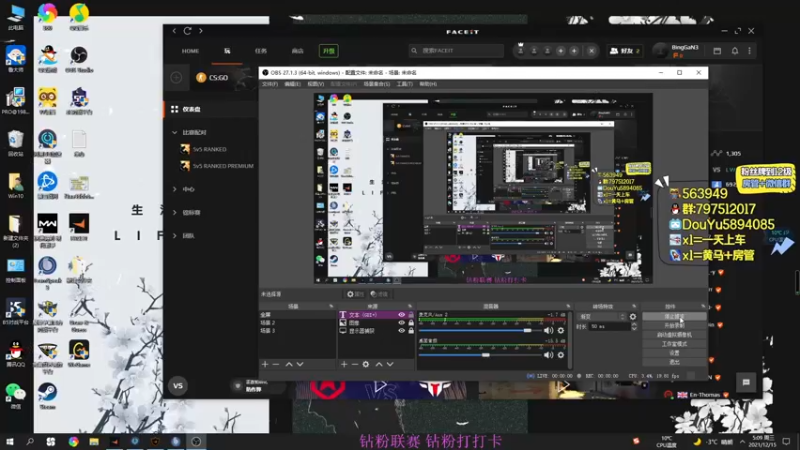Go back in FACEIT client

click(174, 31)
